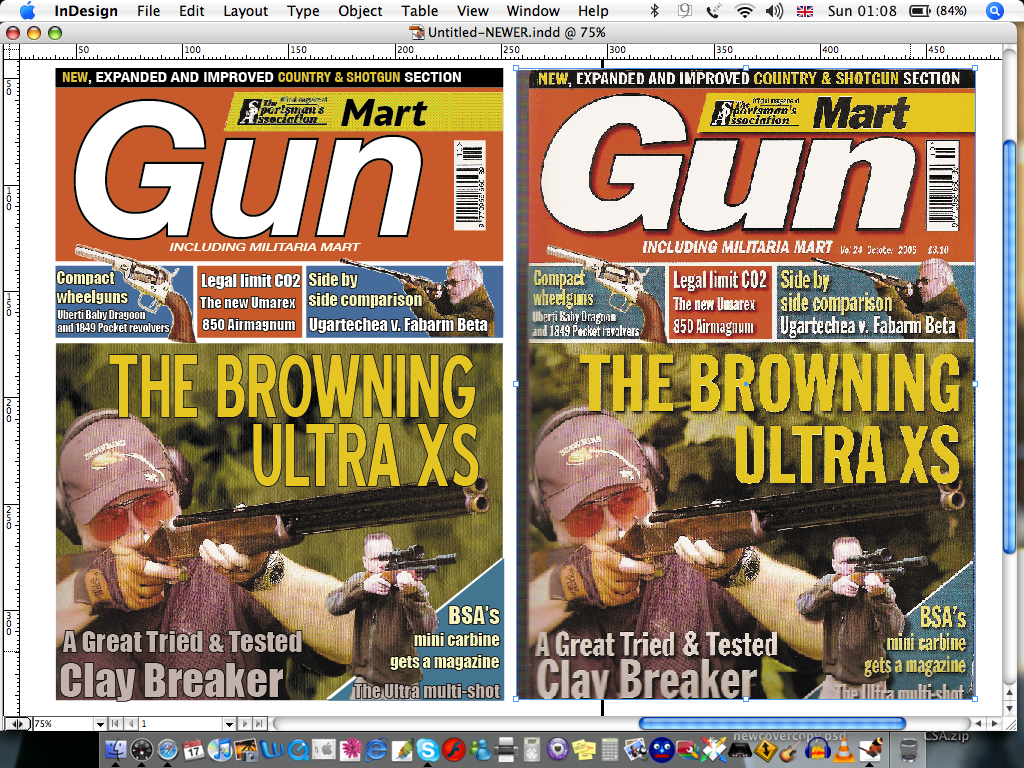Open the Object menu
Image resolution: width=1024 pixels, height=768 pixels.
pos(360,10)
